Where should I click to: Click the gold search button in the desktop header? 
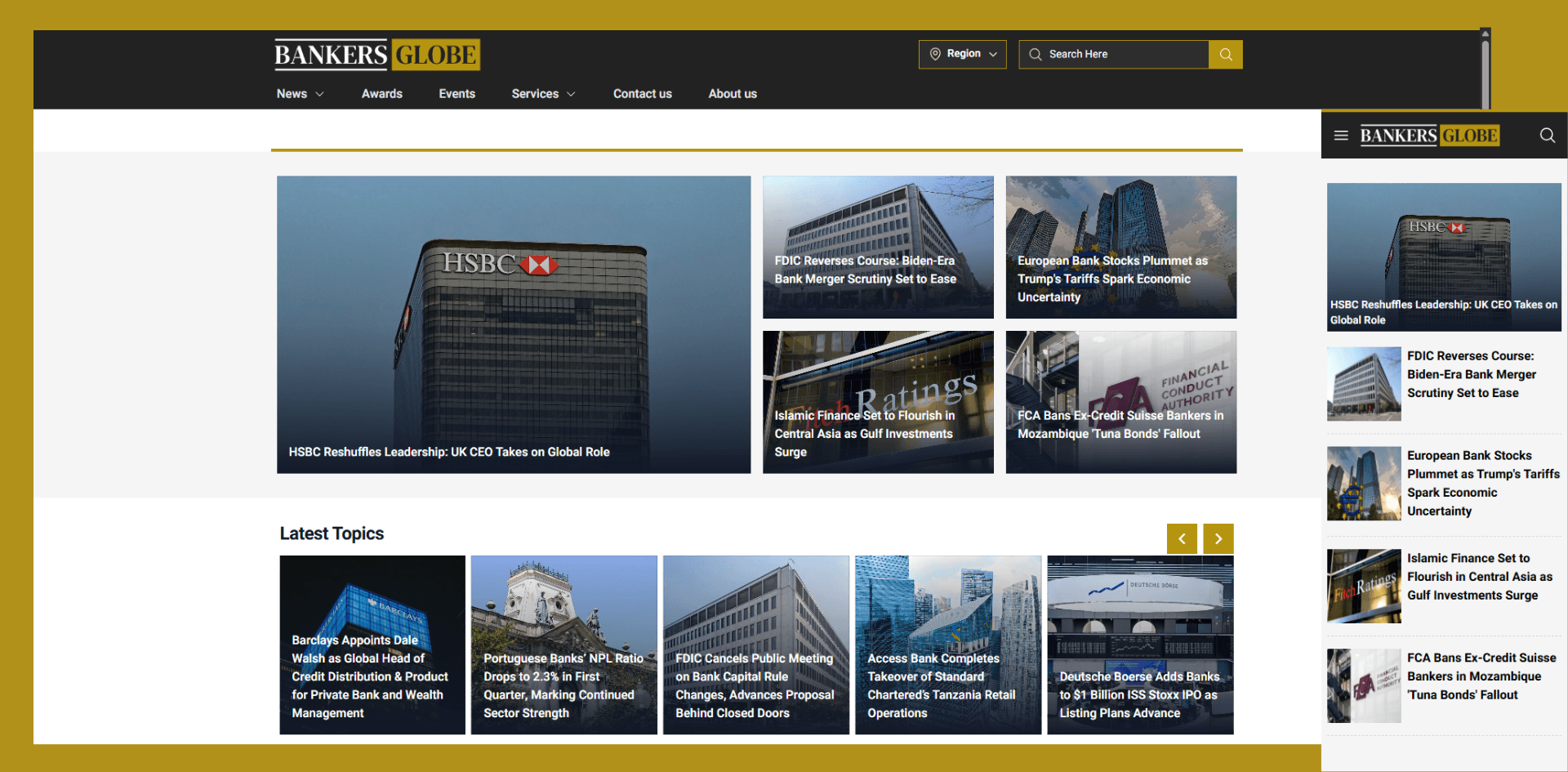click(x=1225, y=55)
